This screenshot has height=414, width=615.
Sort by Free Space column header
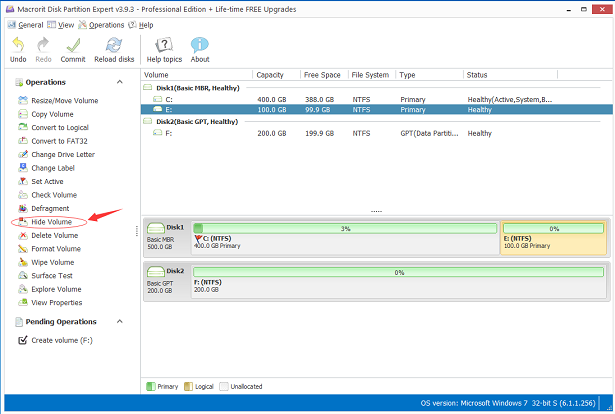[324, 75]
